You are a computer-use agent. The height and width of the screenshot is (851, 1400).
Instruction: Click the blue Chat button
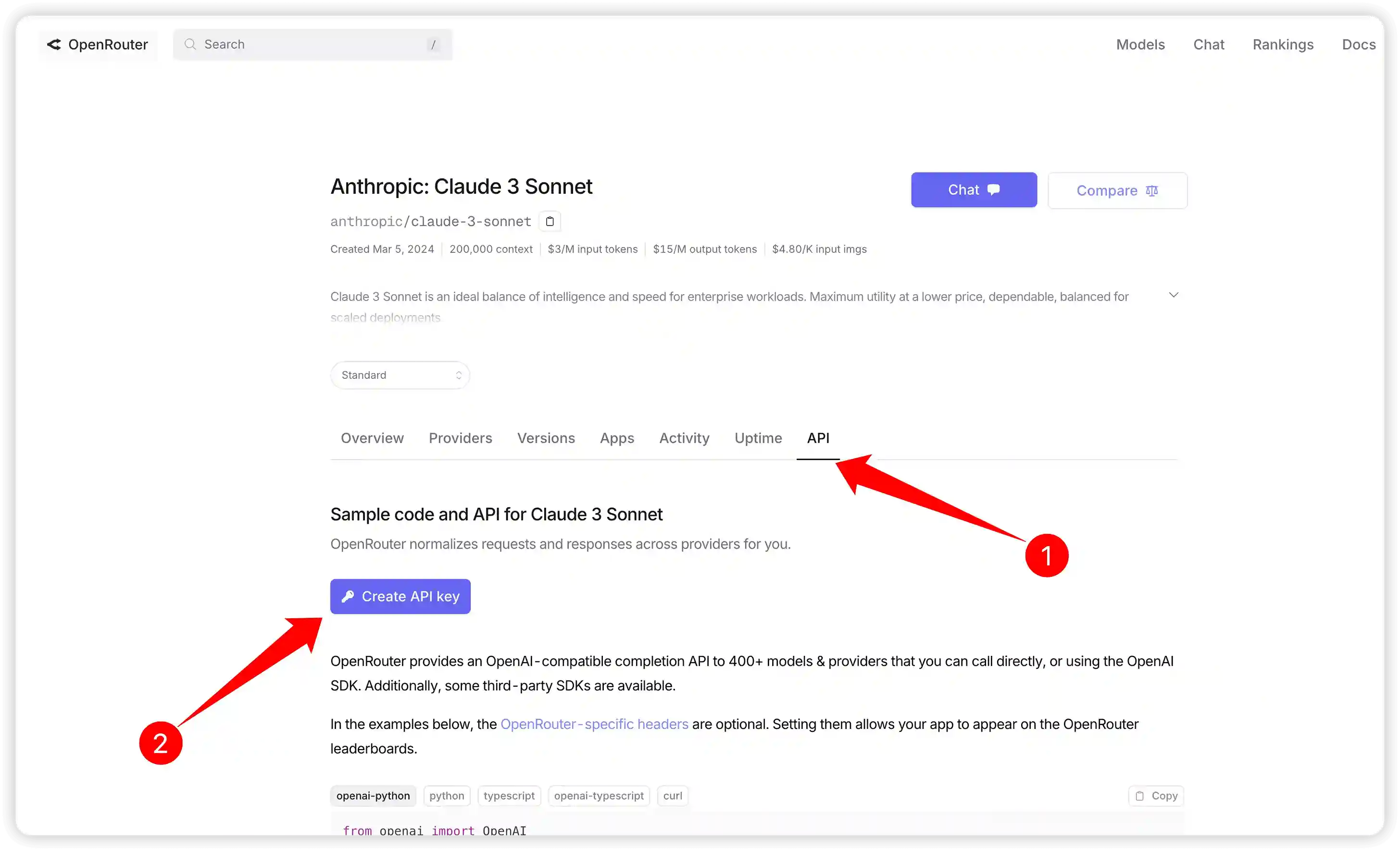tap(974, 190)
